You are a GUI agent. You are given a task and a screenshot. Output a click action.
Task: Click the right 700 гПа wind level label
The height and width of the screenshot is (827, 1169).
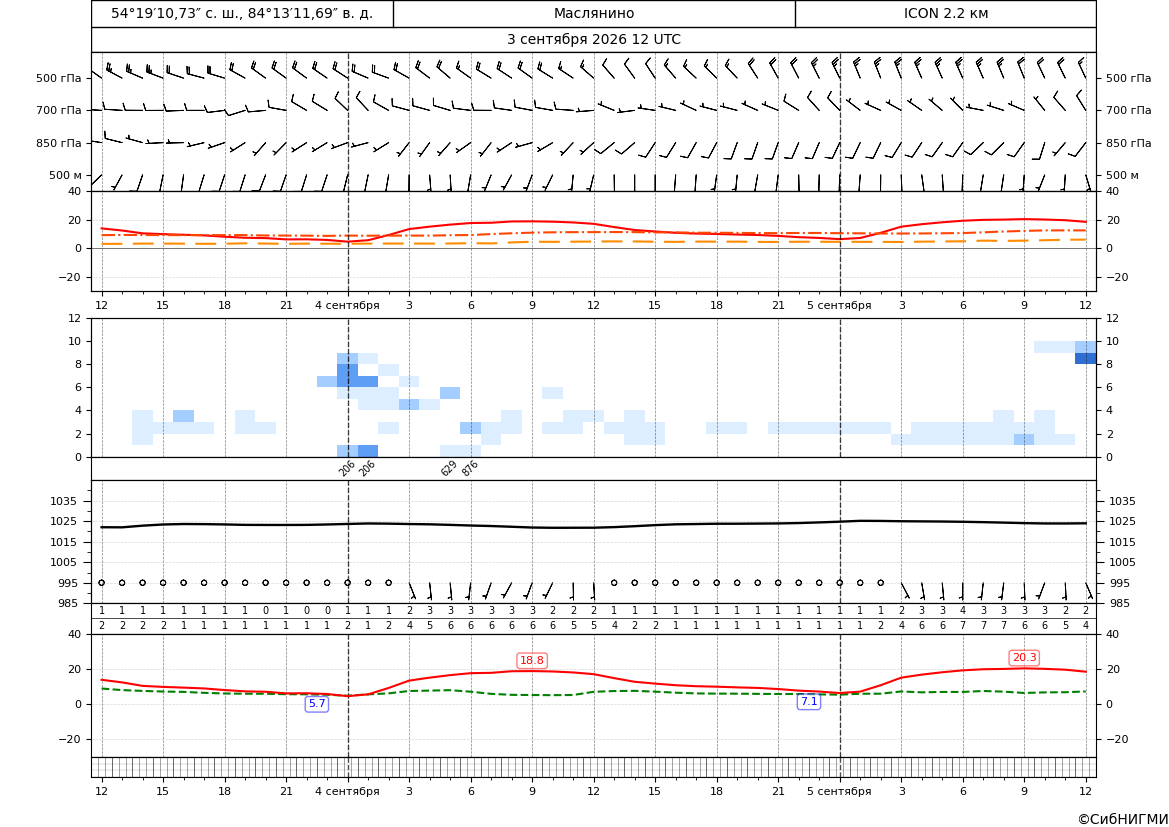1129,110
